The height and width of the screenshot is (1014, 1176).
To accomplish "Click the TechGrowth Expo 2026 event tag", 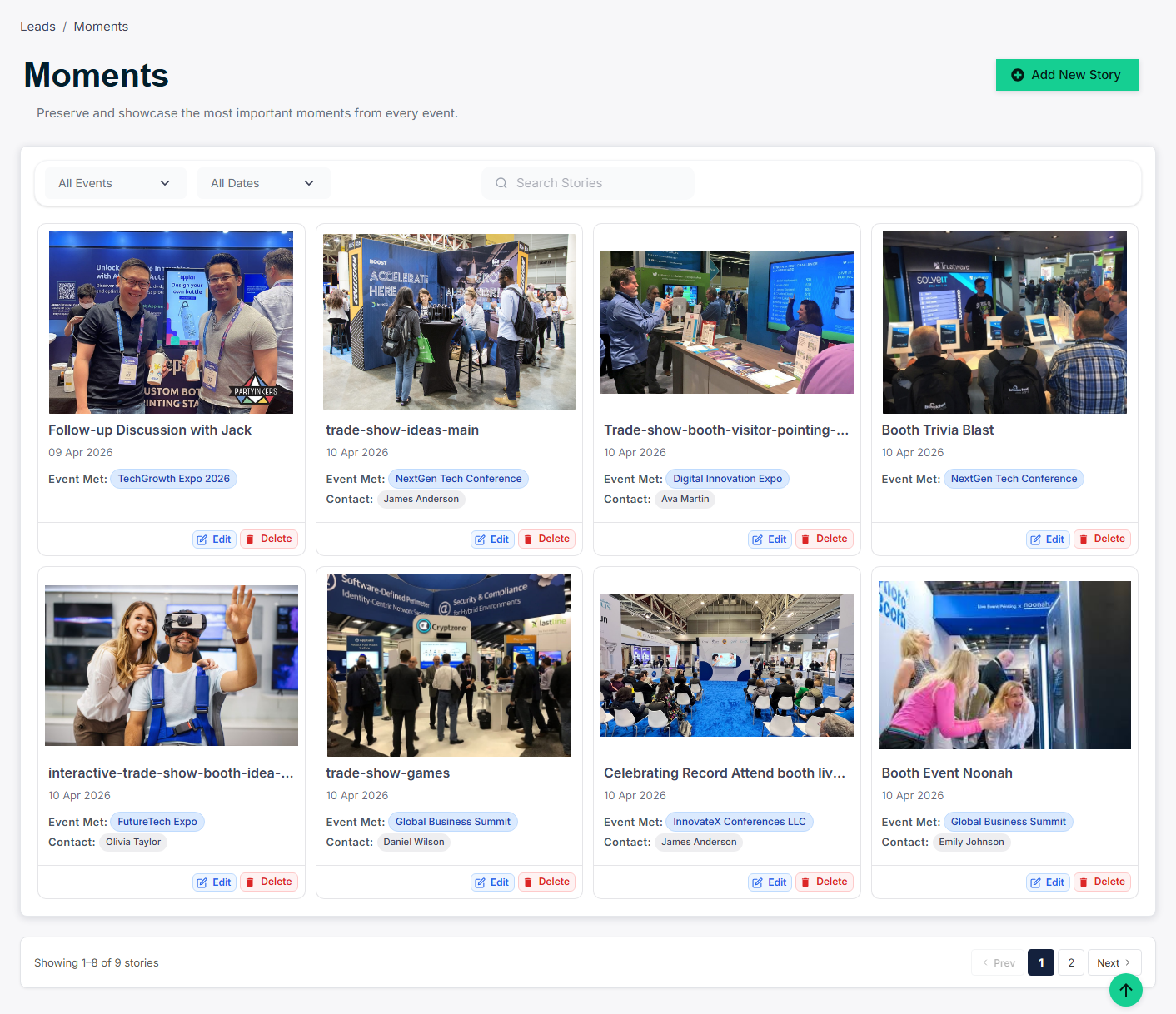I will tap(173, 479).
